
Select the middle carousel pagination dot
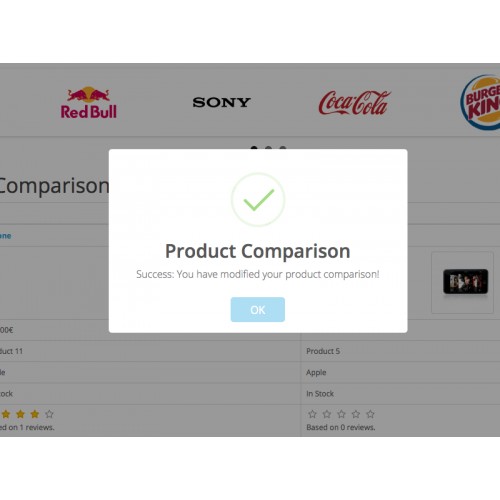tap(268, 148)
